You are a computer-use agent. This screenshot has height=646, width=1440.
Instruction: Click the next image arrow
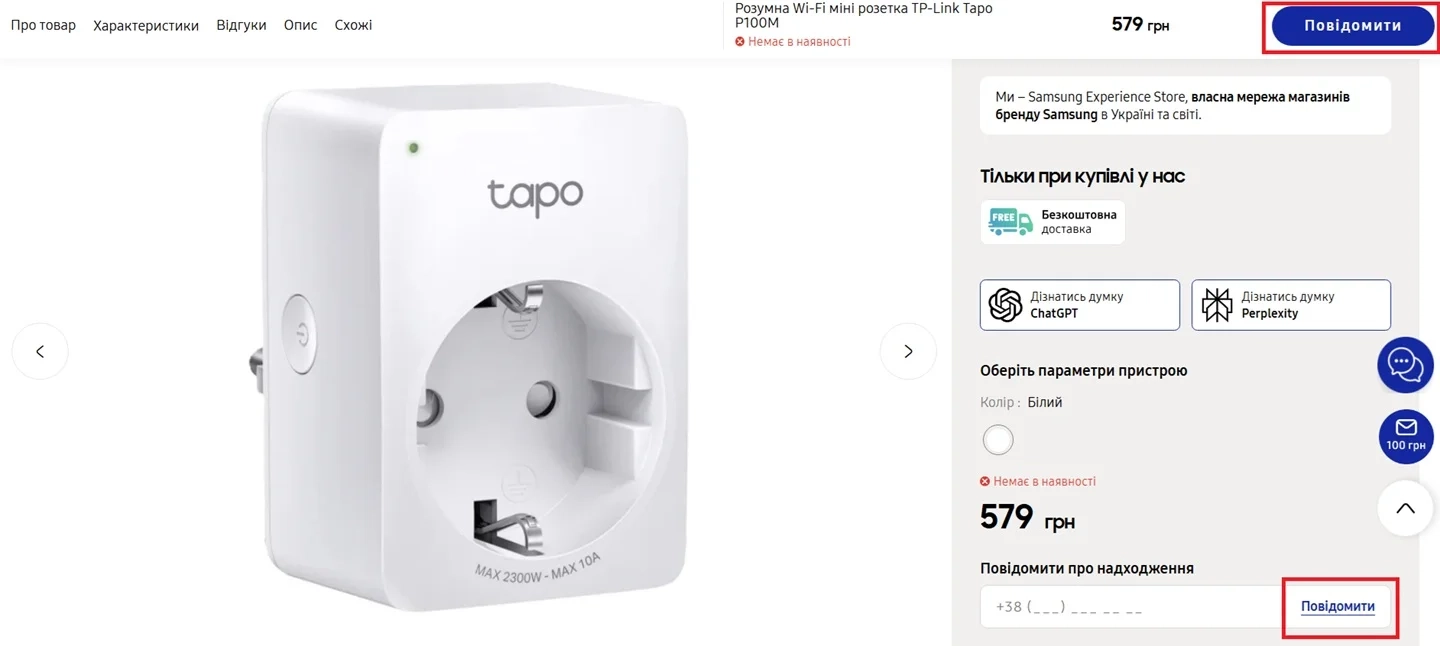click(x=908, y=351)
